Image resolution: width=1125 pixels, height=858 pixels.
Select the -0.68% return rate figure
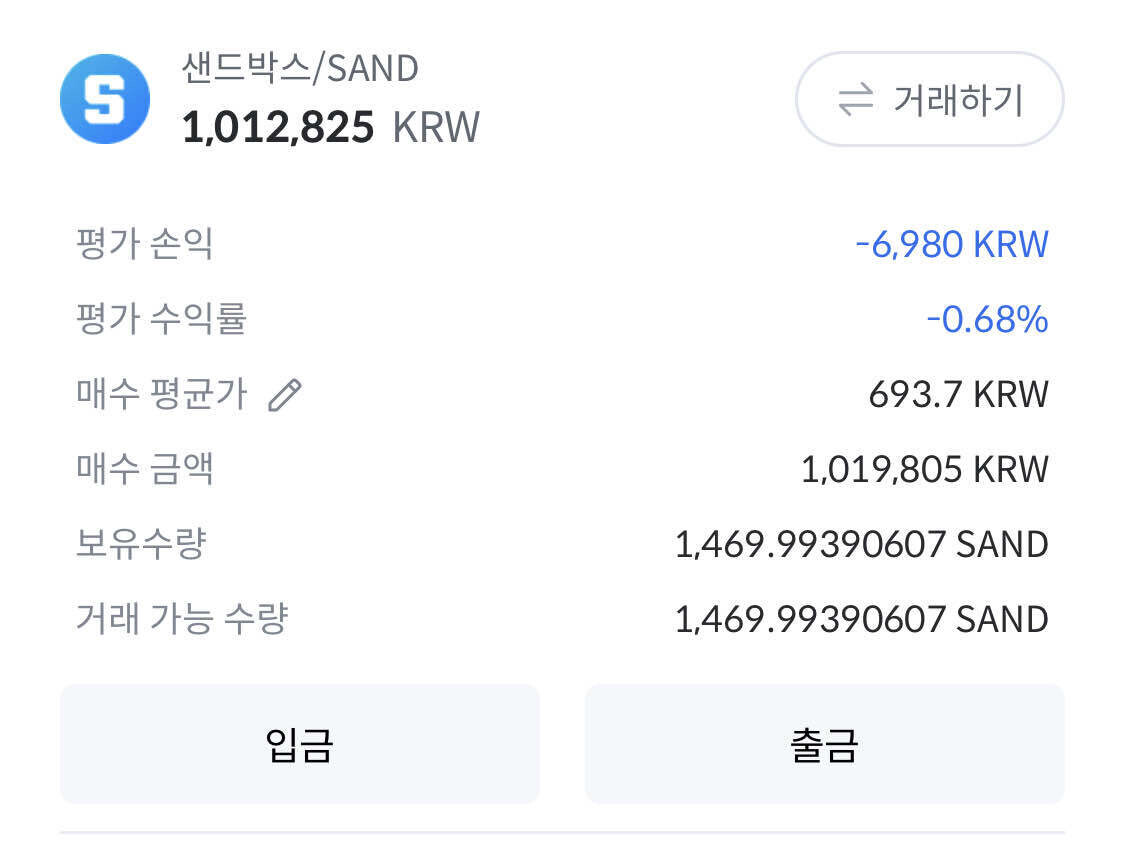[990, 318]
